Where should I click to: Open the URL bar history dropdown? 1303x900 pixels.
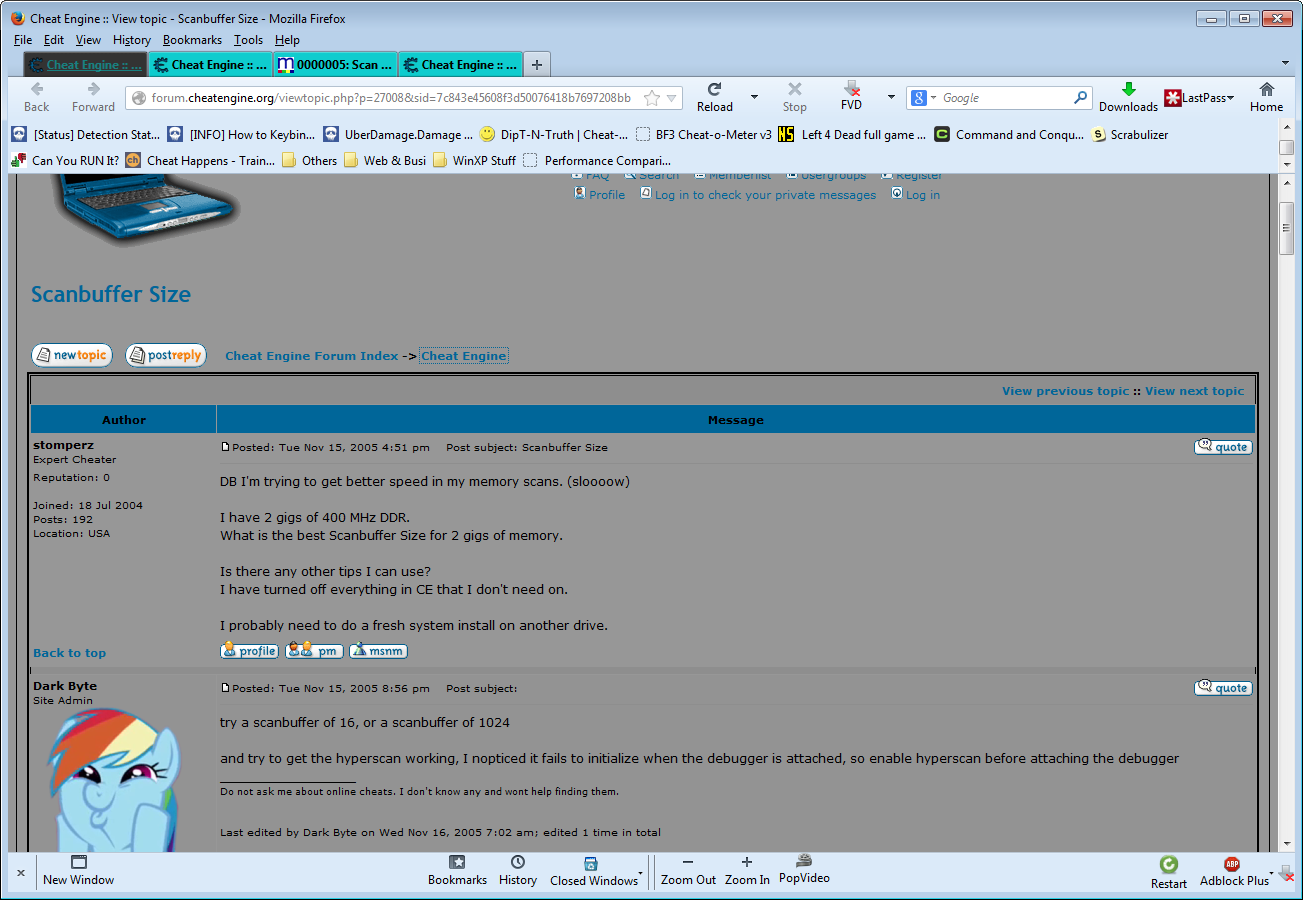[673, 98]
